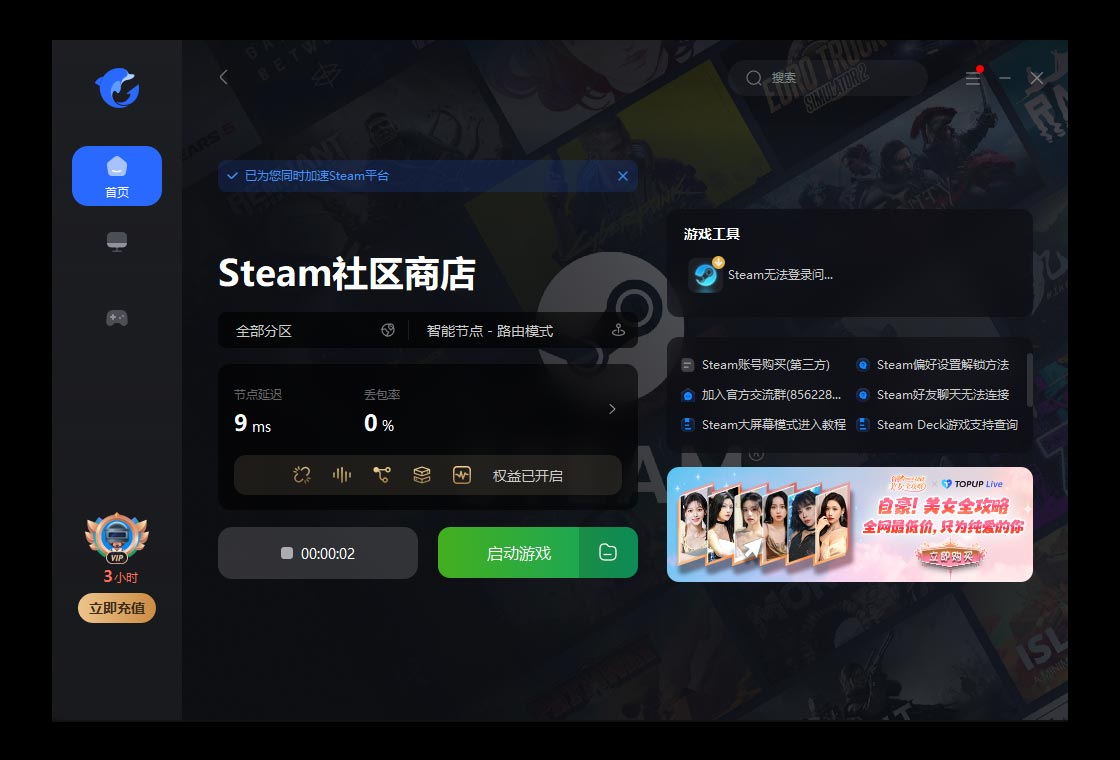1120x760 pixels.
Task: Expand the node latency details panel
Action: [612, 408]
